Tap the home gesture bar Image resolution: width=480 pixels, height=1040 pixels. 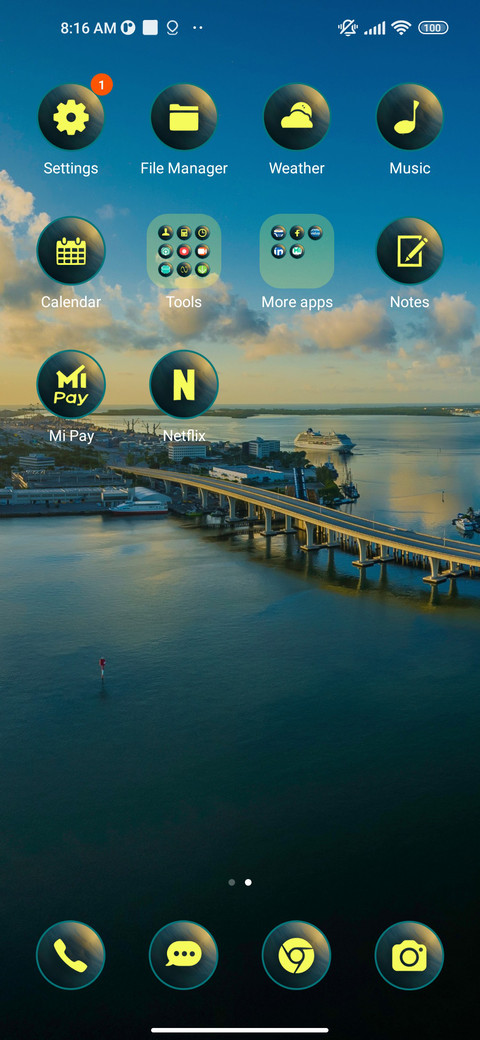pyautogui.click(x=240, y=1030)
